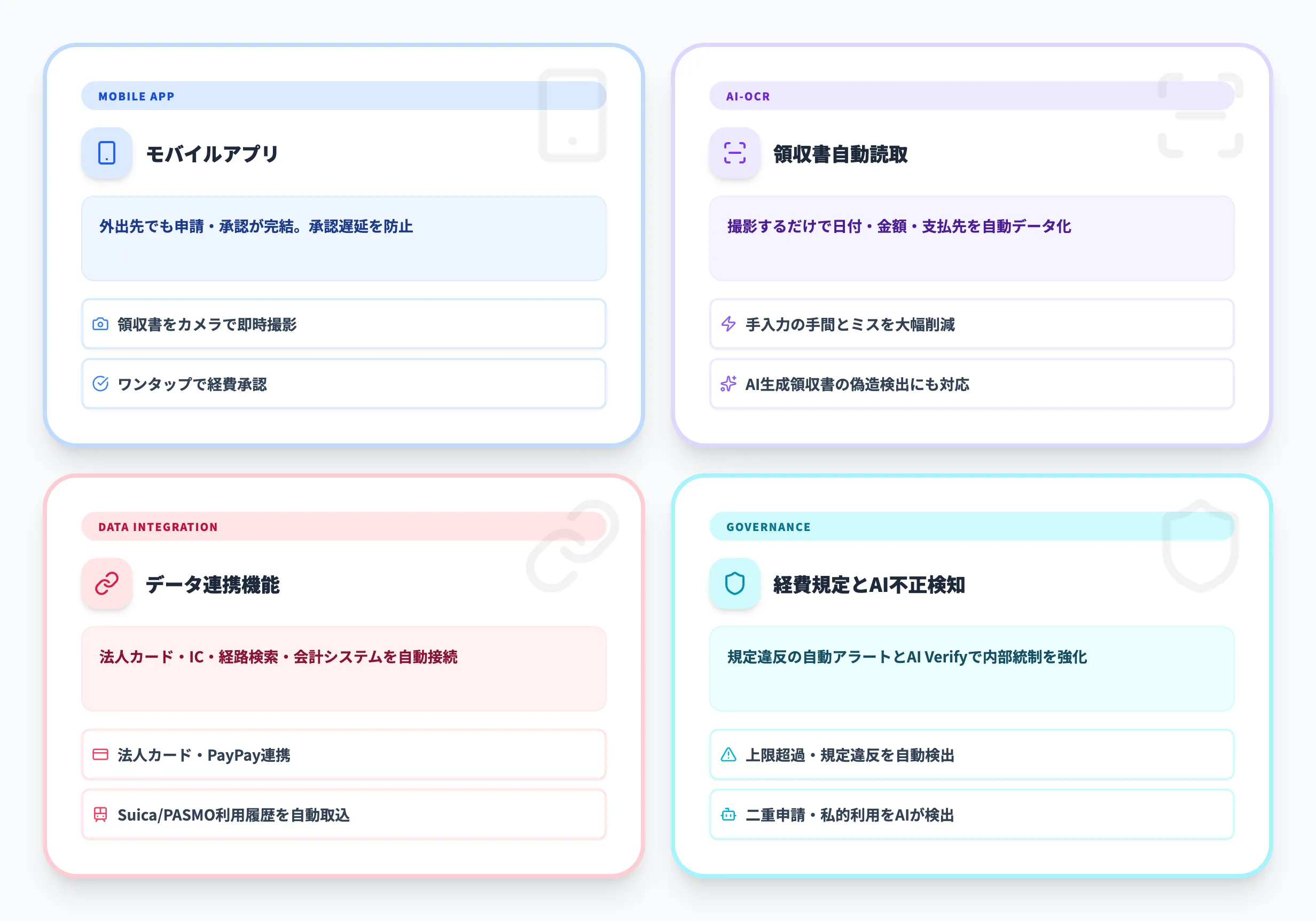
Task: Click the camera icon beside 領収書をカメラで即時撮影
Action: point(100,324)
